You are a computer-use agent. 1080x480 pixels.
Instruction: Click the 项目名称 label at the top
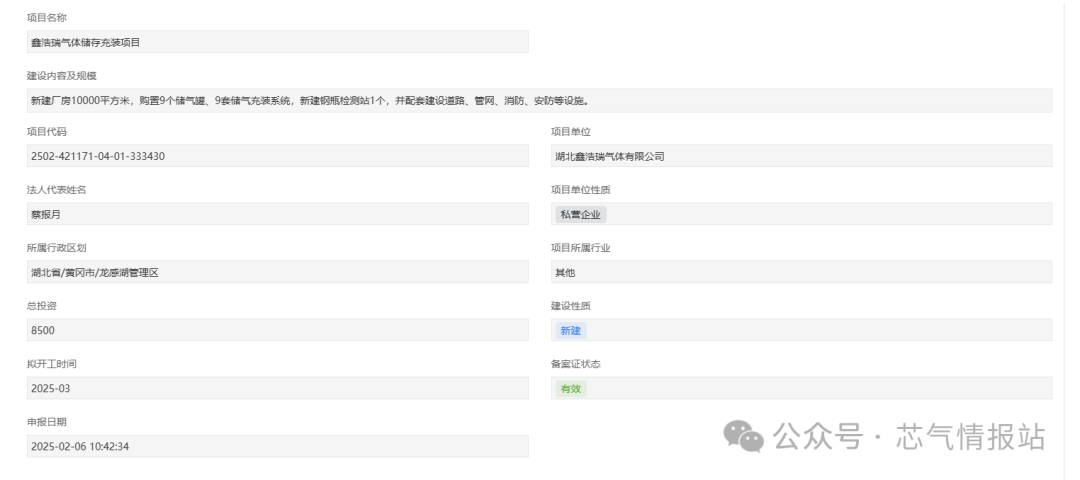(47, 18)
